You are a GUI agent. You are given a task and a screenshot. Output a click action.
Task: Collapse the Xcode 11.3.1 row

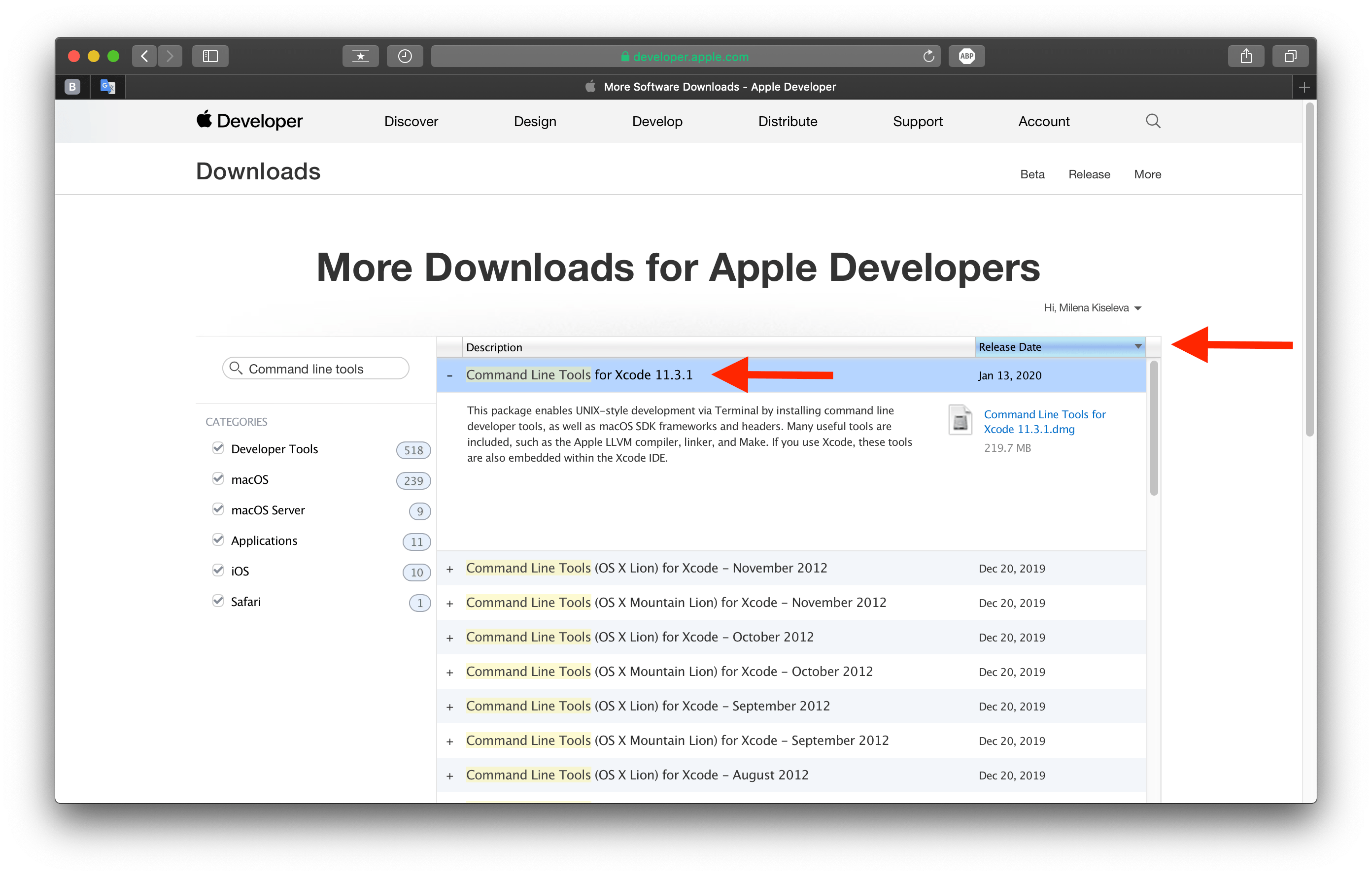coord(449,375)
